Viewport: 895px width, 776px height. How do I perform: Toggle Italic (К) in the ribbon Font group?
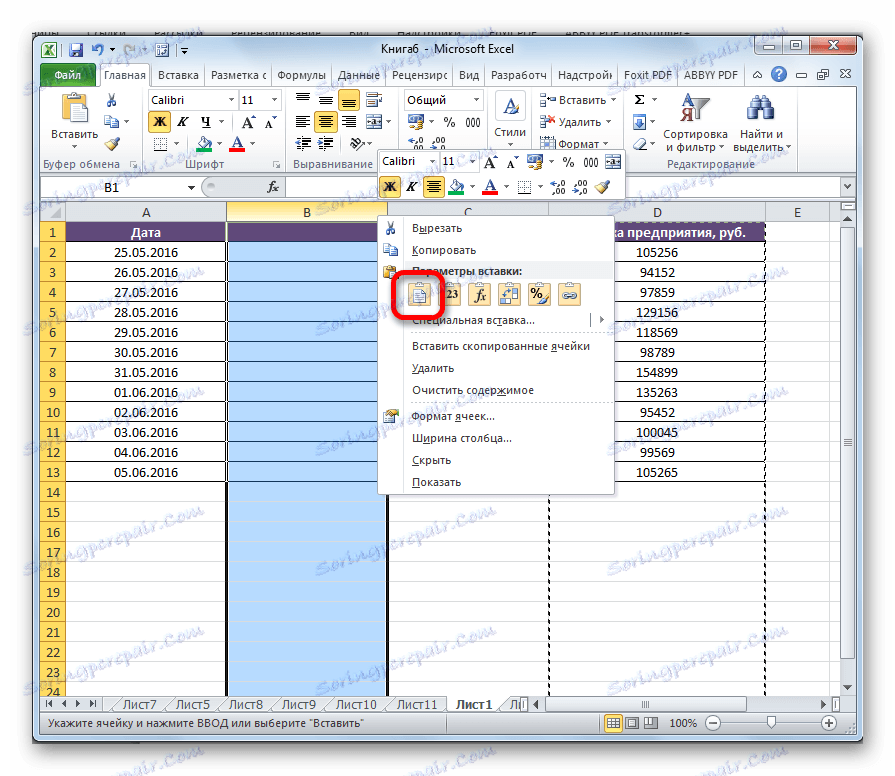pos(183,122)
